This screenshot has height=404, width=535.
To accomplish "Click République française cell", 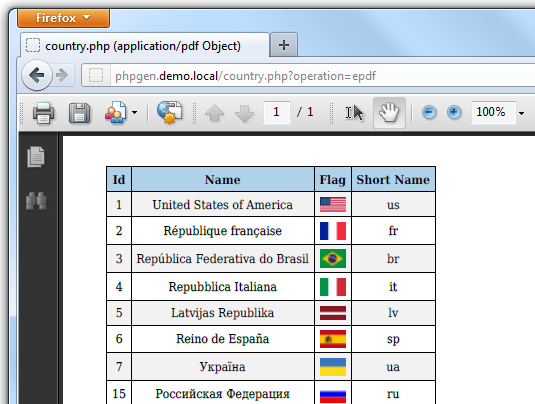I will [222, 231].
